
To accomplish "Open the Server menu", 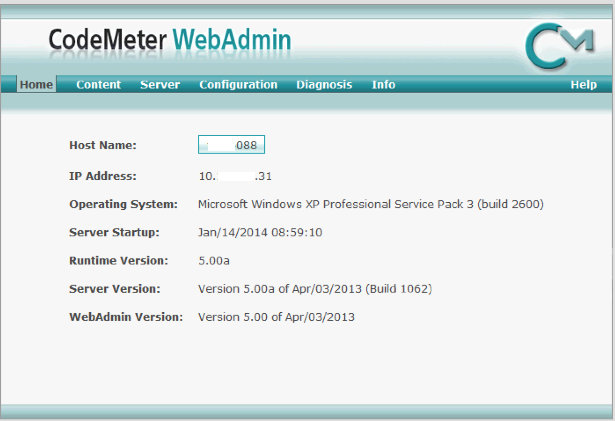I will (x=160, y=85).
